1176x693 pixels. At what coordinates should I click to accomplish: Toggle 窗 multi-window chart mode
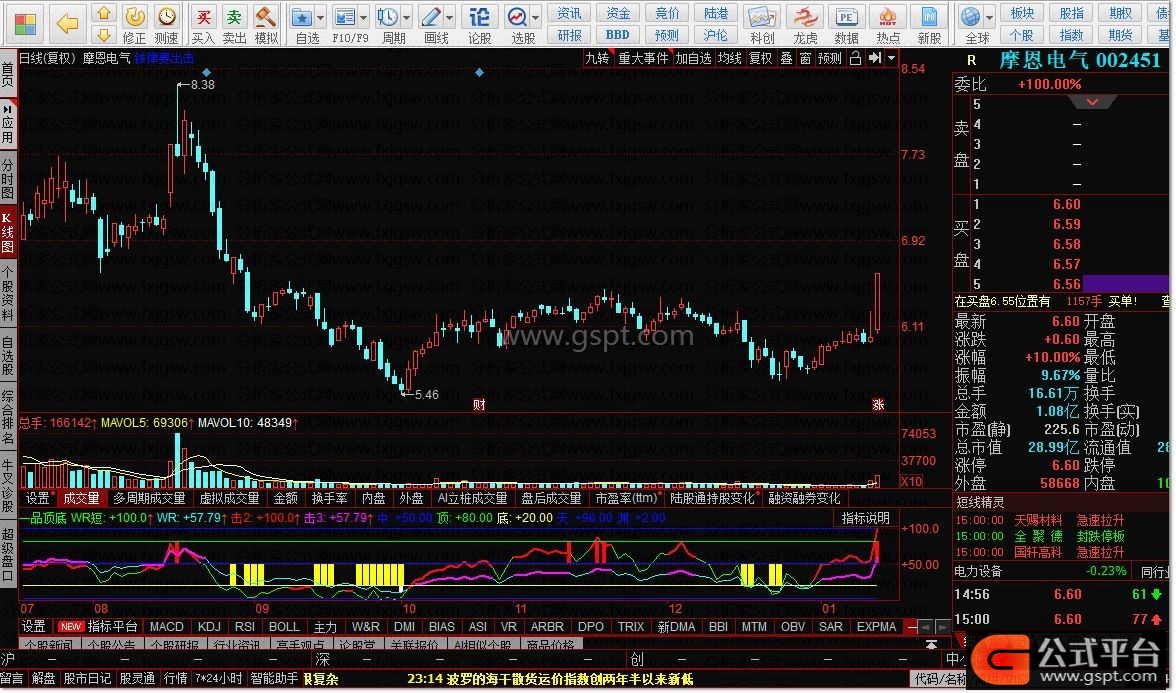tap(805, 58)
